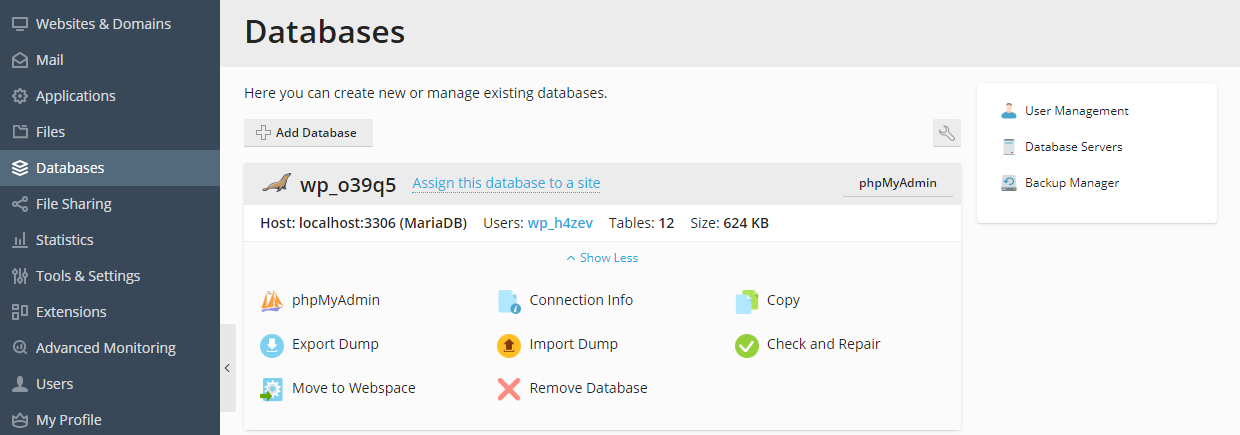Click the red X Remove Database icon

[509, 389]
